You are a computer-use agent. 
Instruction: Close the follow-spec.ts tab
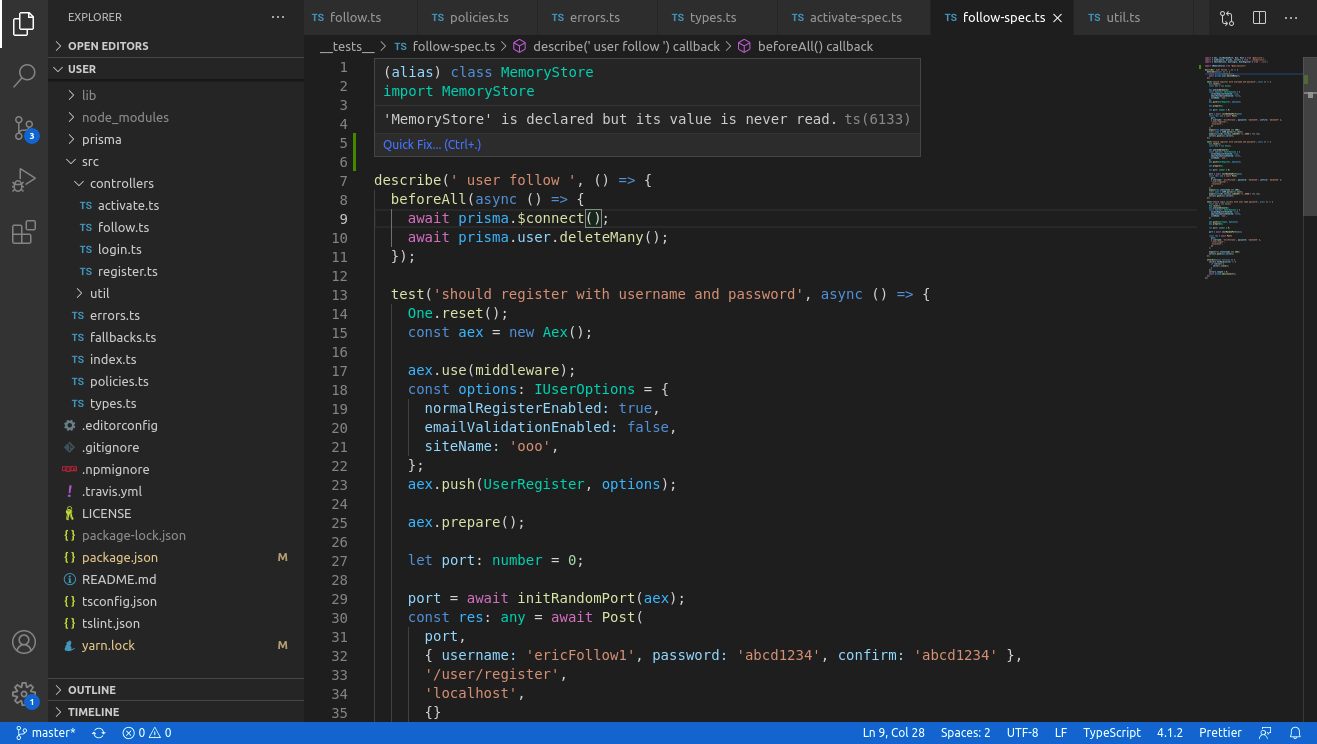(1058, 18)
